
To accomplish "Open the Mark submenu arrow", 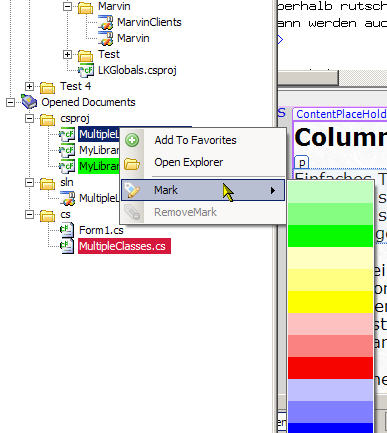I will click(x=273, y=190).
